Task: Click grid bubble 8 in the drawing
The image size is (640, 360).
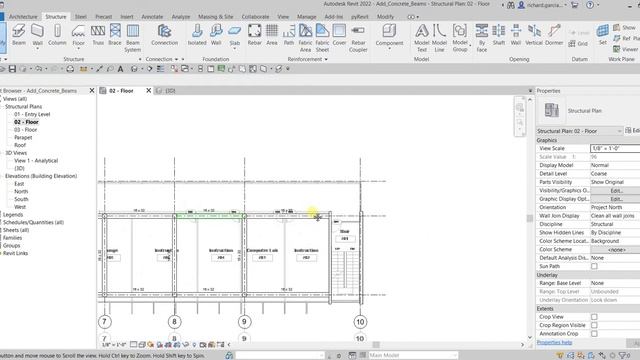Action: point(174,322)
